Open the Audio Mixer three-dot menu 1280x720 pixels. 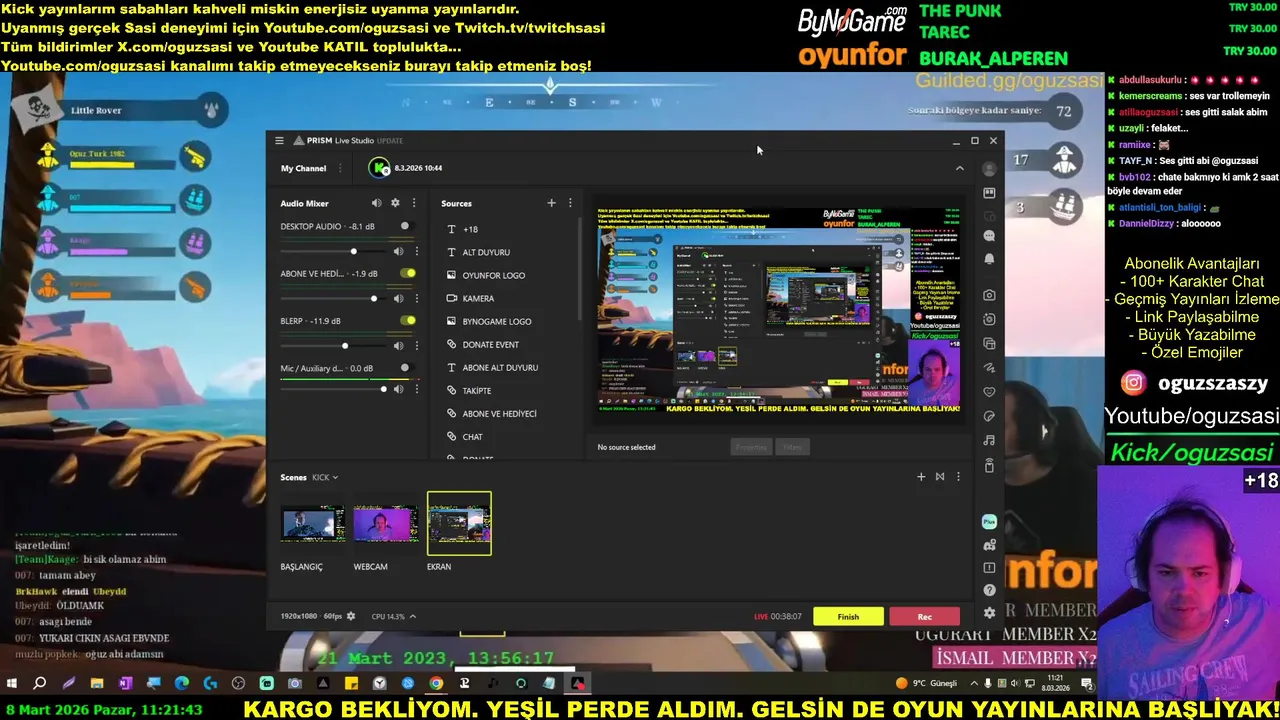[414, 203]
